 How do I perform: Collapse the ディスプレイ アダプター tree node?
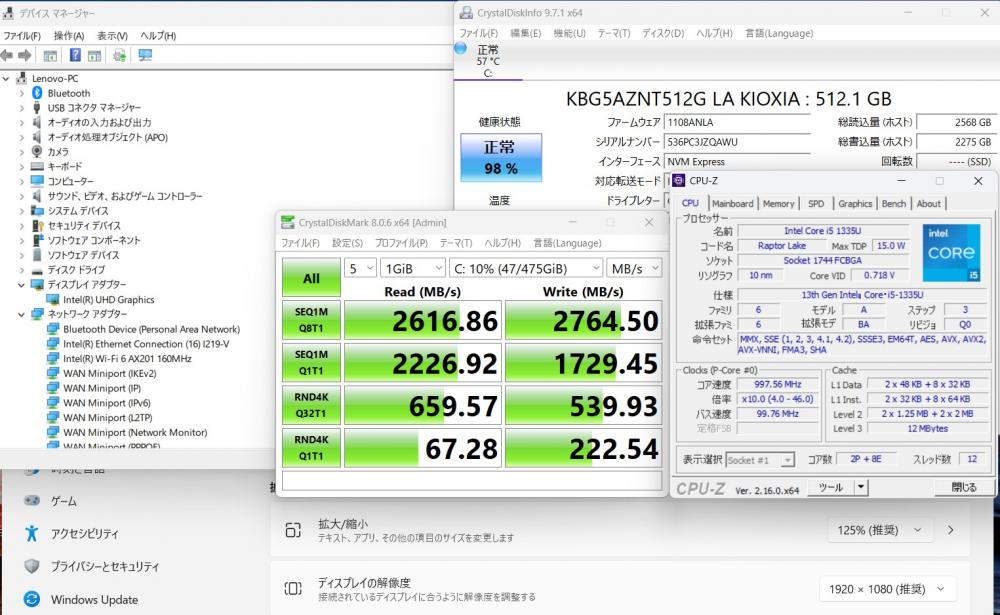point(23,285)
